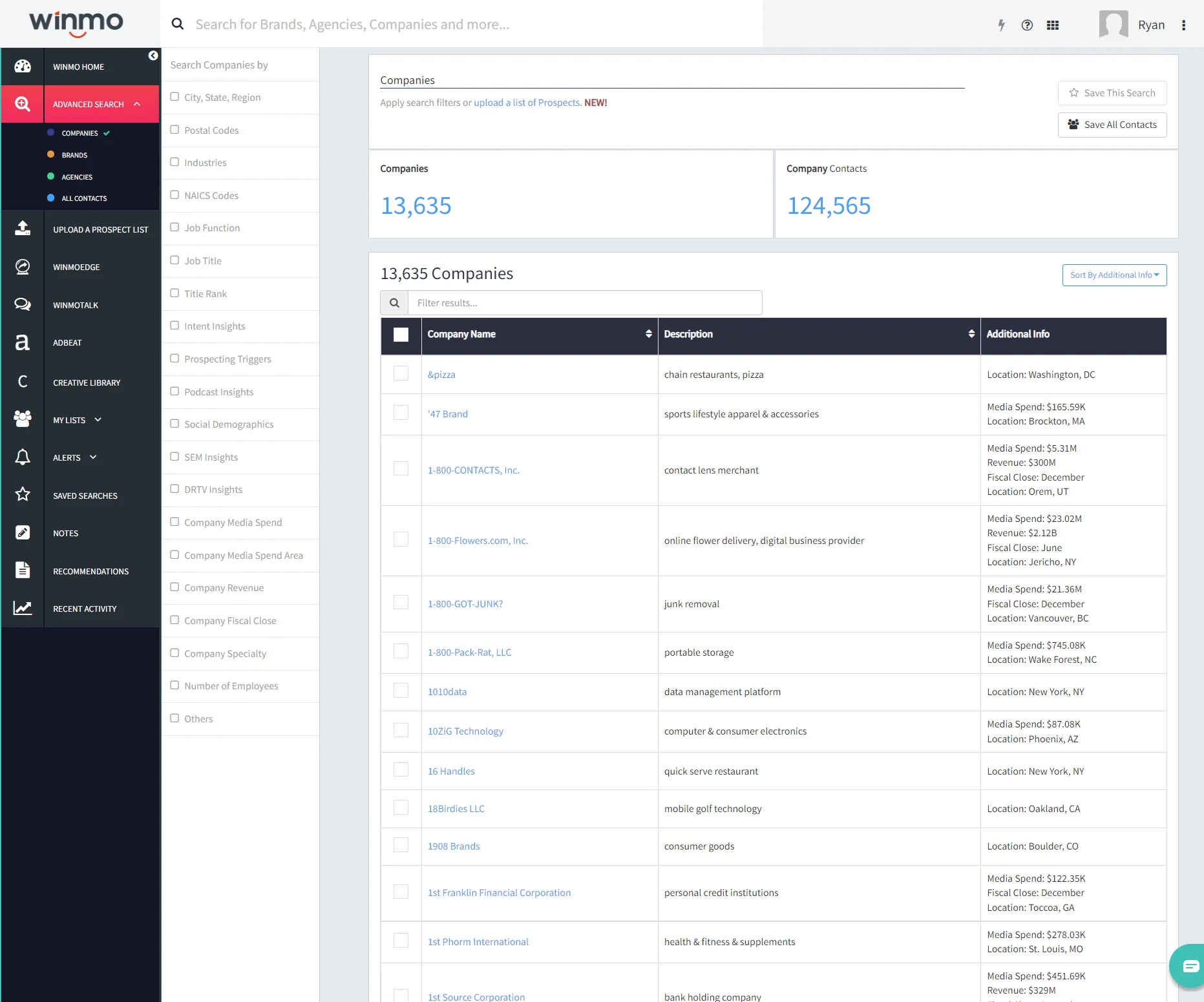The height and width of the screenshot is (1002, 1204).
Task: Check the Company Media Spend filter
Action: coord(174,522)
